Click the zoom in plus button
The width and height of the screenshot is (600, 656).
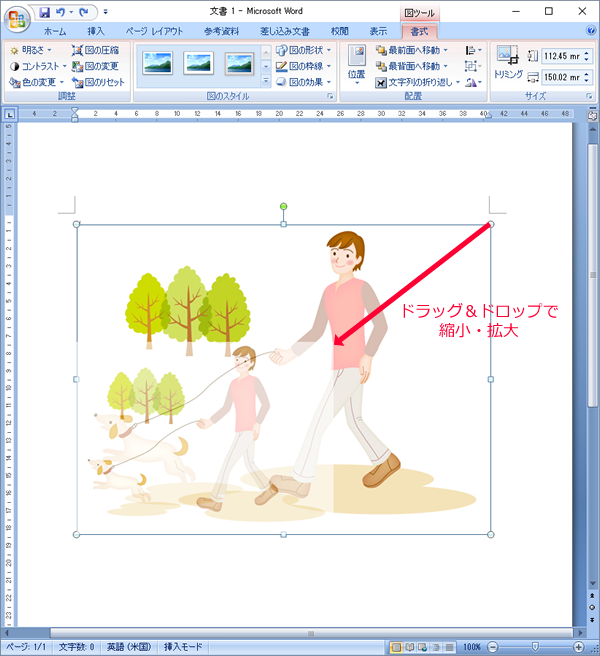(579, 647)
